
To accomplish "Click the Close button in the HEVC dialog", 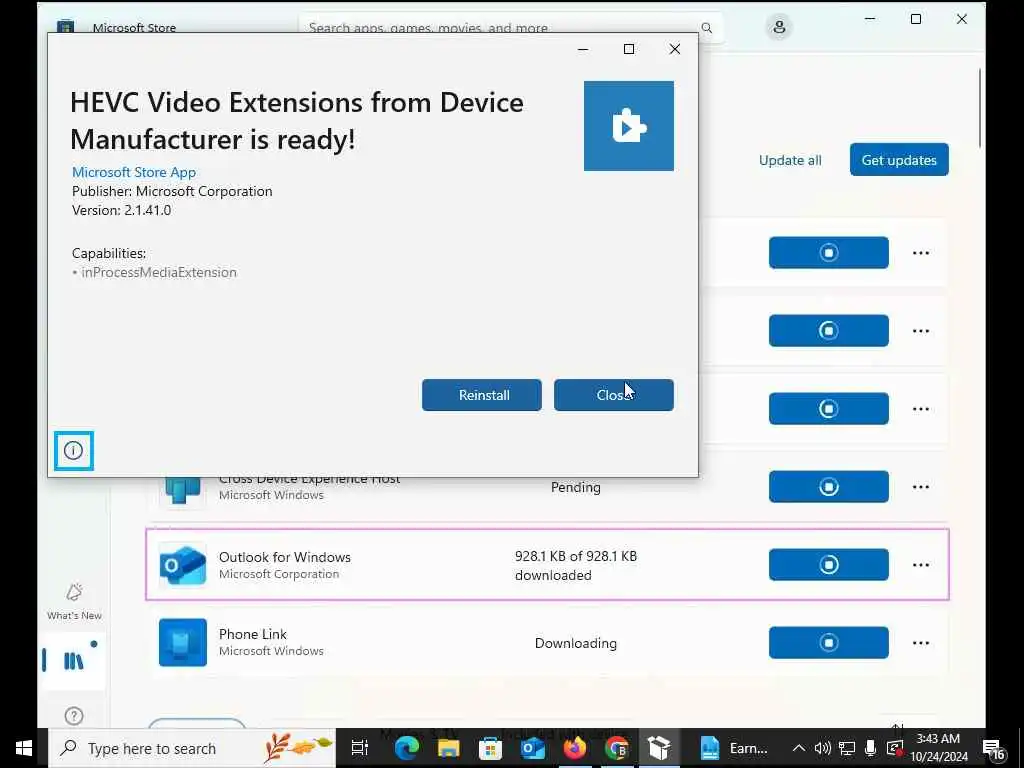I will (613, 395).
